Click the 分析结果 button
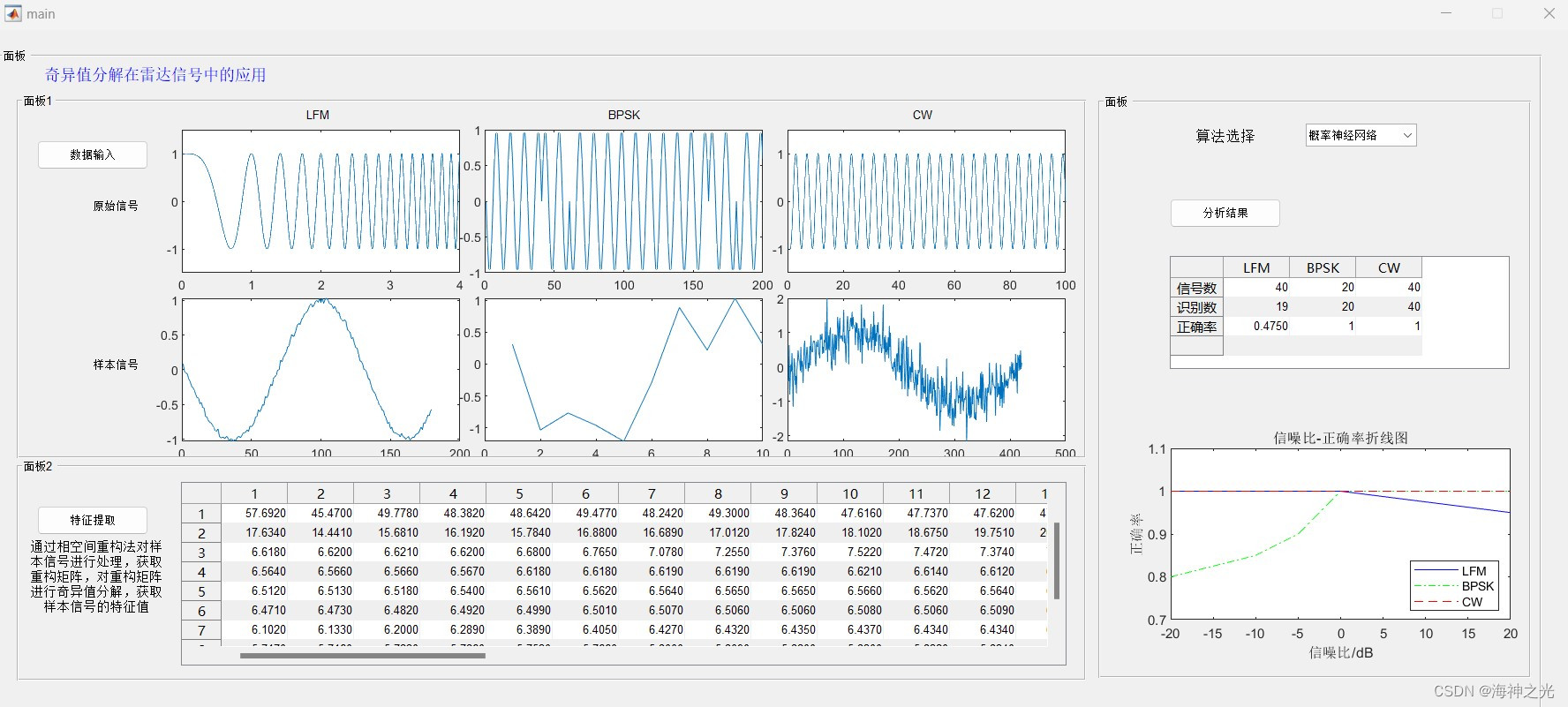The width and height of the screenshot is (1568, 707). tap(1225, 213)
